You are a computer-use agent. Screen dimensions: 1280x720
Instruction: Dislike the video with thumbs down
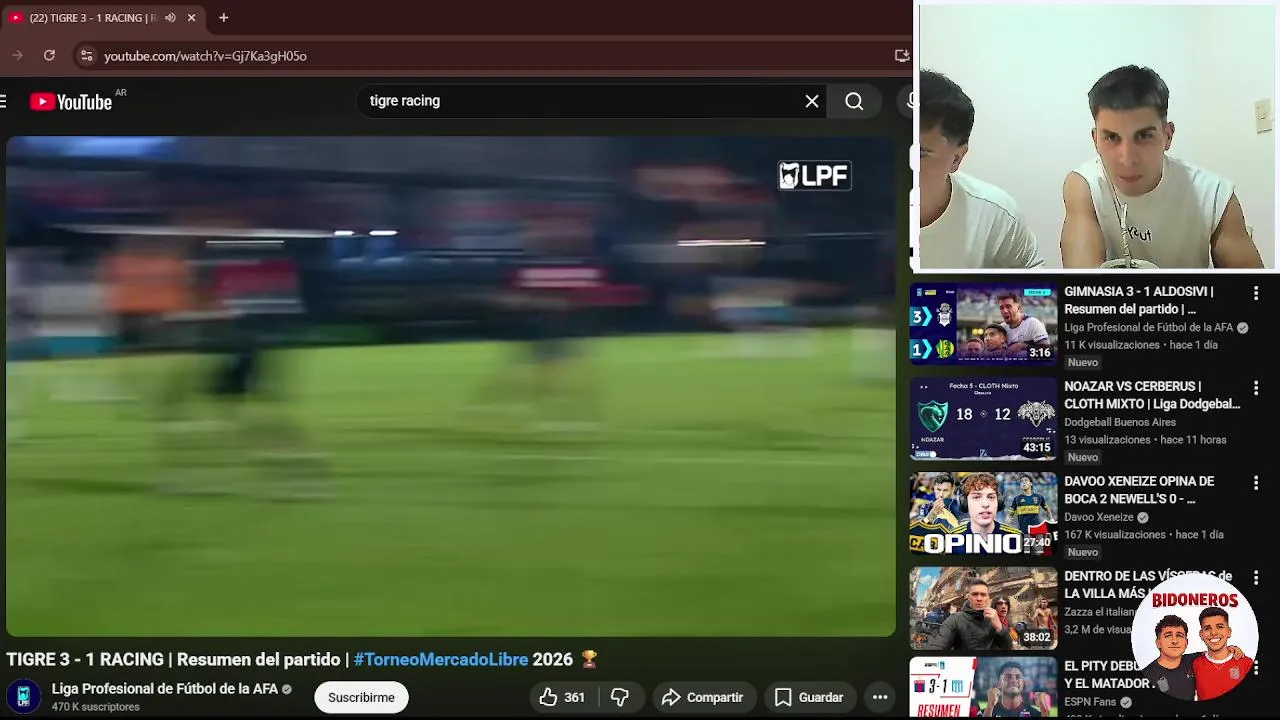[x=620, y=697]
